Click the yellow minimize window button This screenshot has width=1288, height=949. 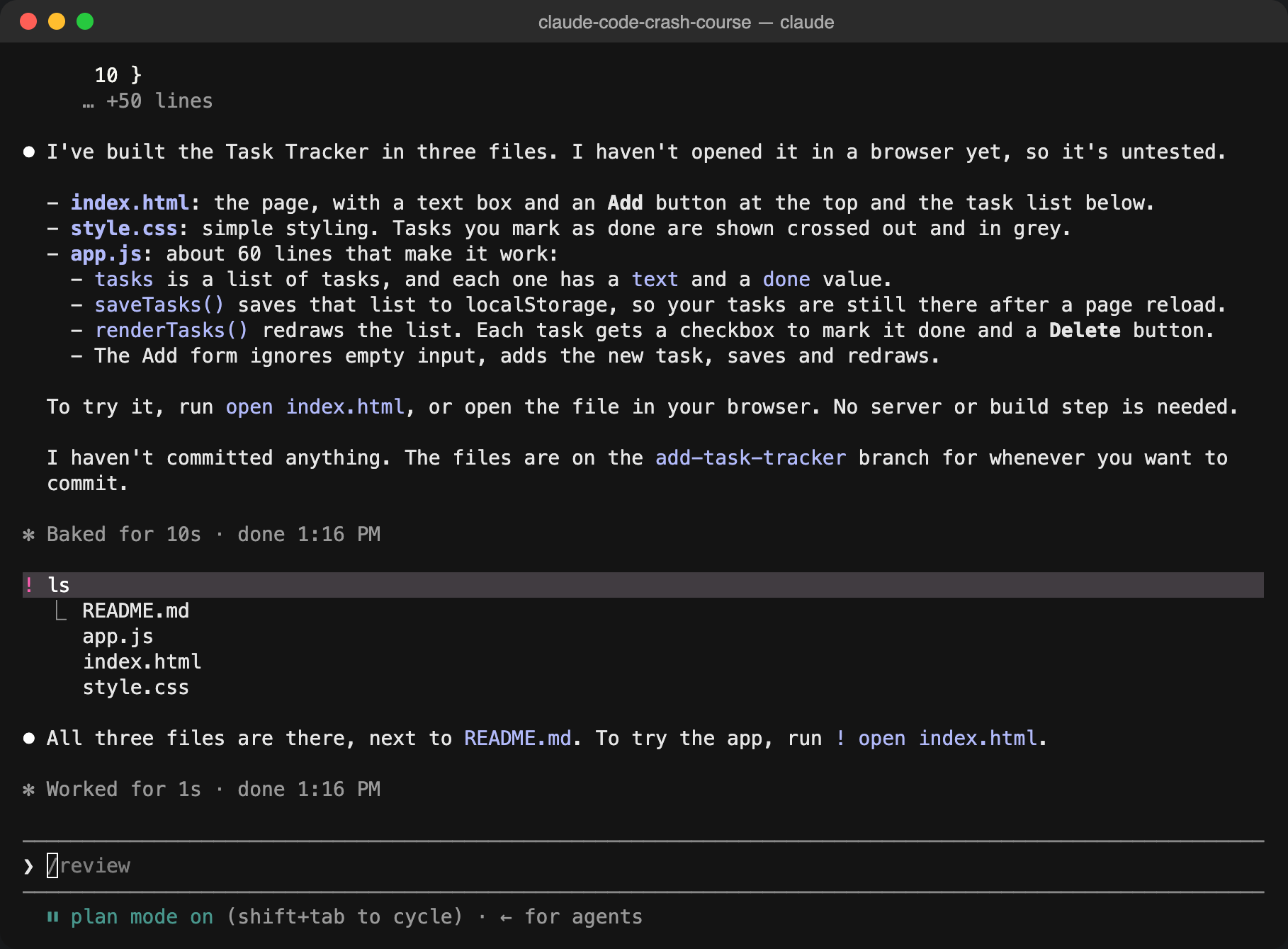click(x=57, y=21)
